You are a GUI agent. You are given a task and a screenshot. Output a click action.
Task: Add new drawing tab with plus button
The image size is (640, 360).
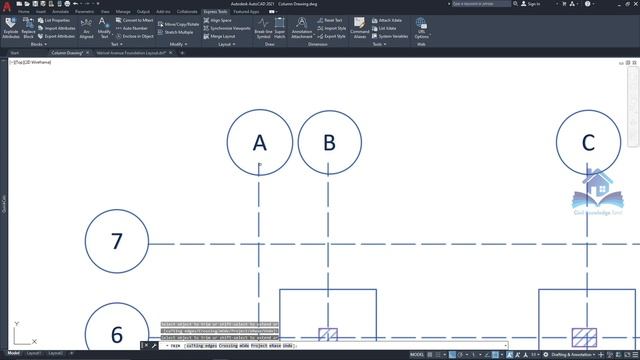click(182, 53)
